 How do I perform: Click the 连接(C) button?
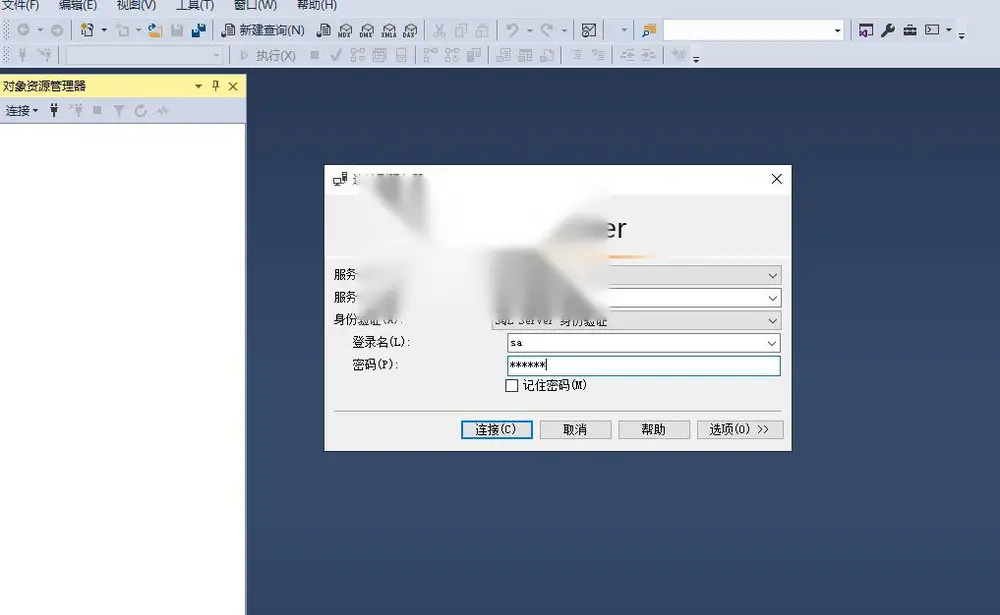pos(497,429)
